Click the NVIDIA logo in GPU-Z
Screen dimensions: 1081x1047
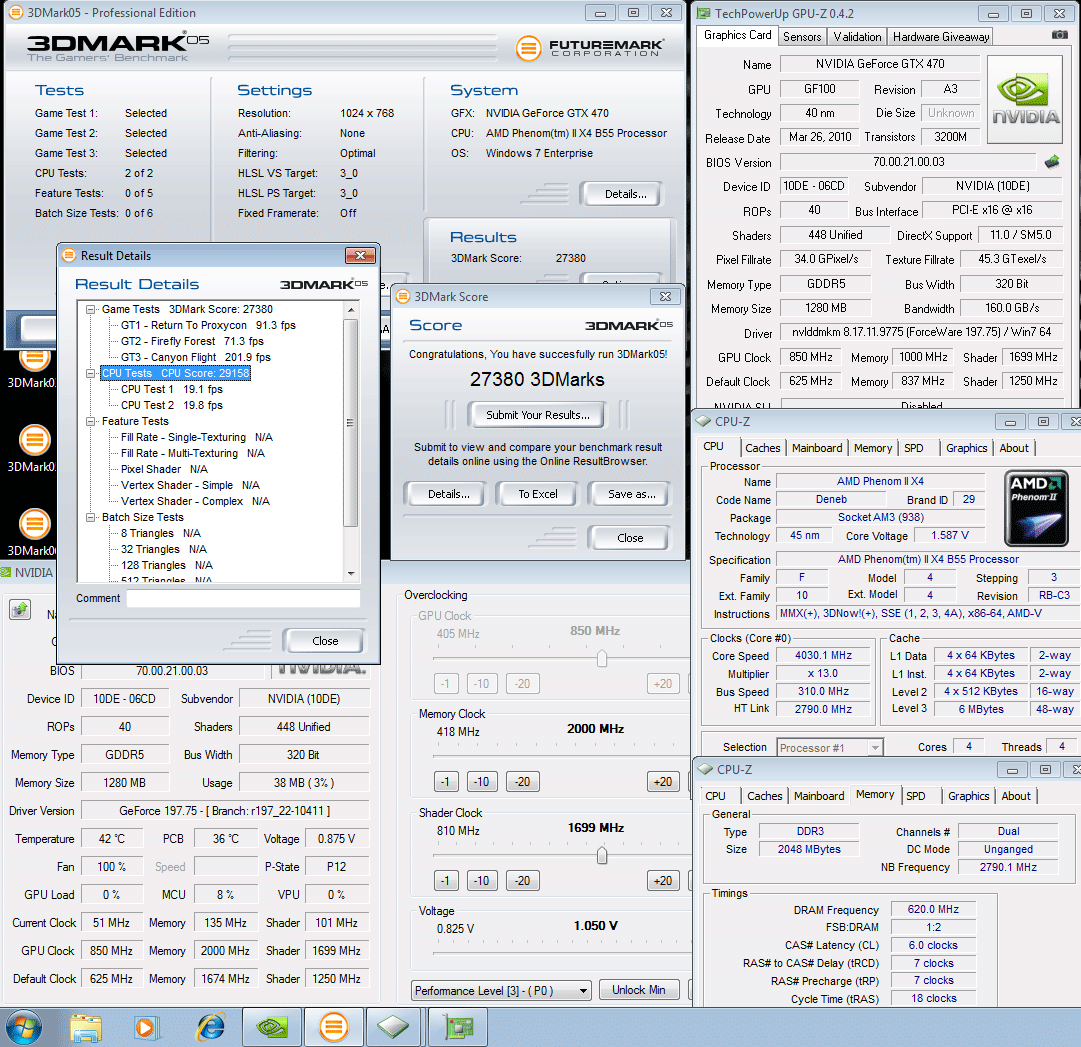1026,100
